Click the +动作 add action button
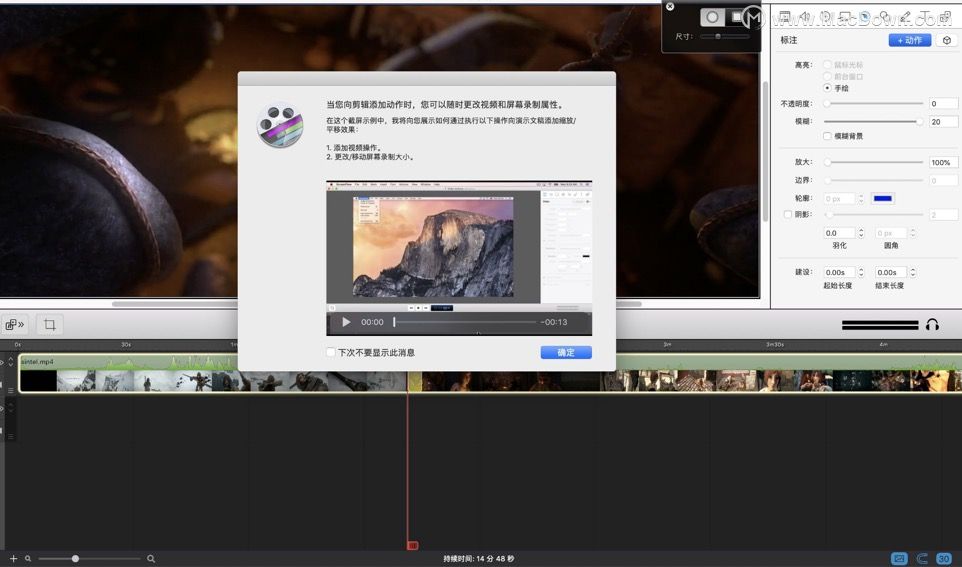The width and height of the screenshot is (962, 567). click(910, 40)
